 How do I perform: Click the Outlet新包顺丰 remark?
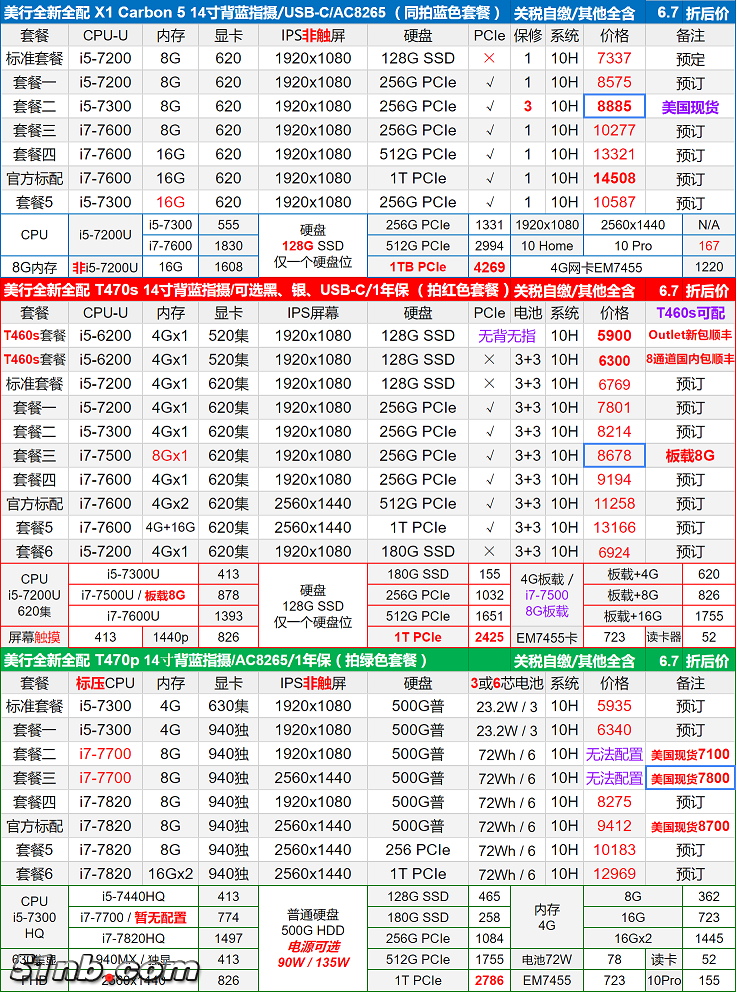[x=690, y=335]
